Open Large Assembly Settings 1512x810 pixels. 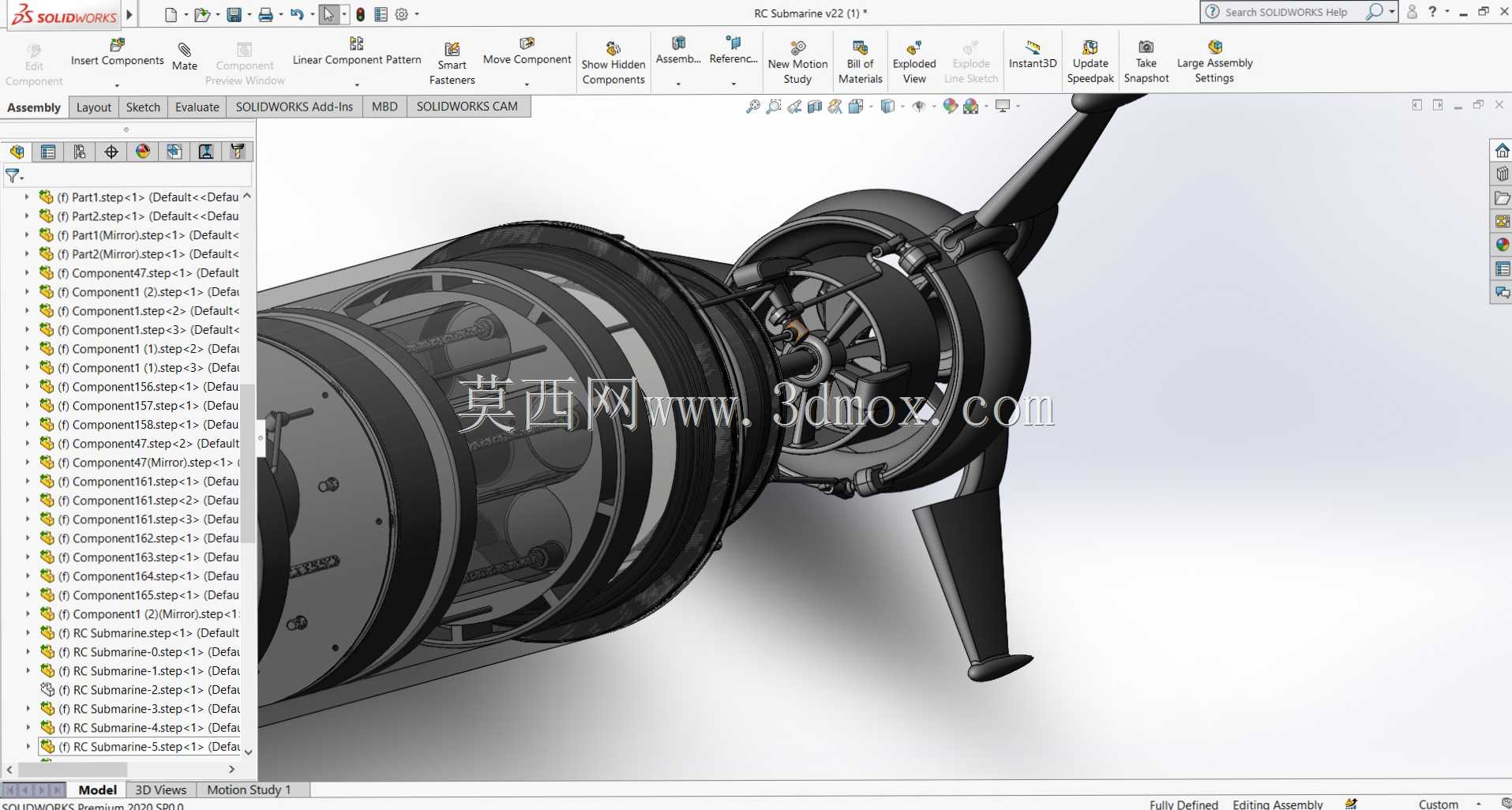tap(1214, 62)
